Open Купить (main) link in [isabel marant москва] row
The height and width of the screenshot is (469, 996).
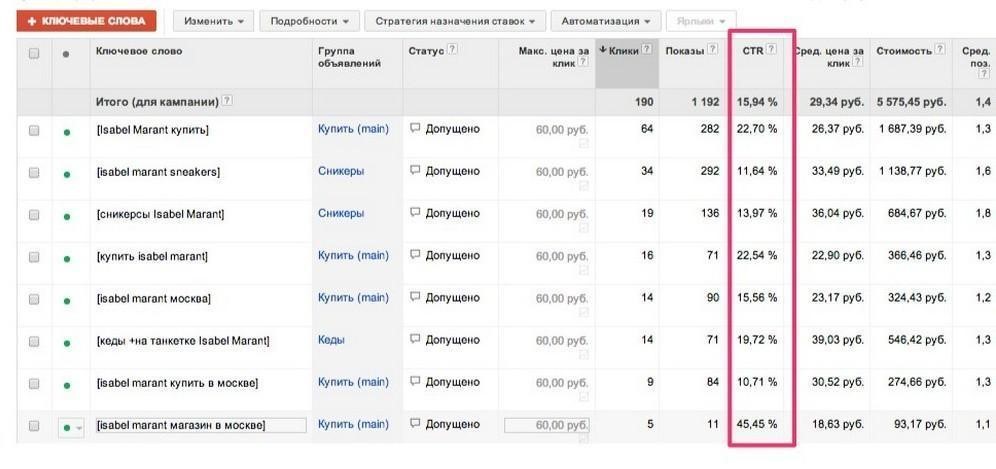(353, 298)
